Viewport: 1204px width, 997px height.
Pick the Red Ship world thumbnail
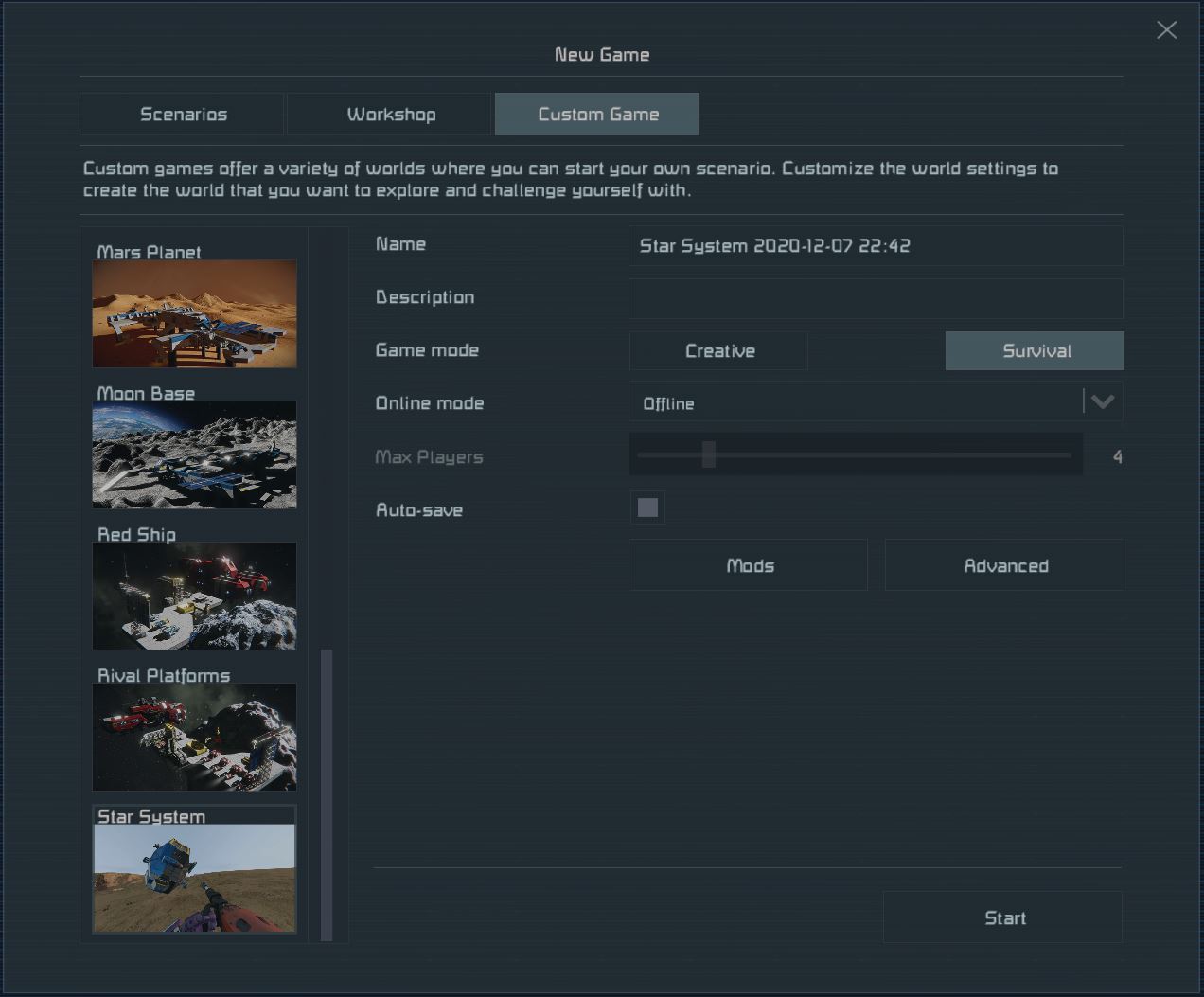pos(194,596)
